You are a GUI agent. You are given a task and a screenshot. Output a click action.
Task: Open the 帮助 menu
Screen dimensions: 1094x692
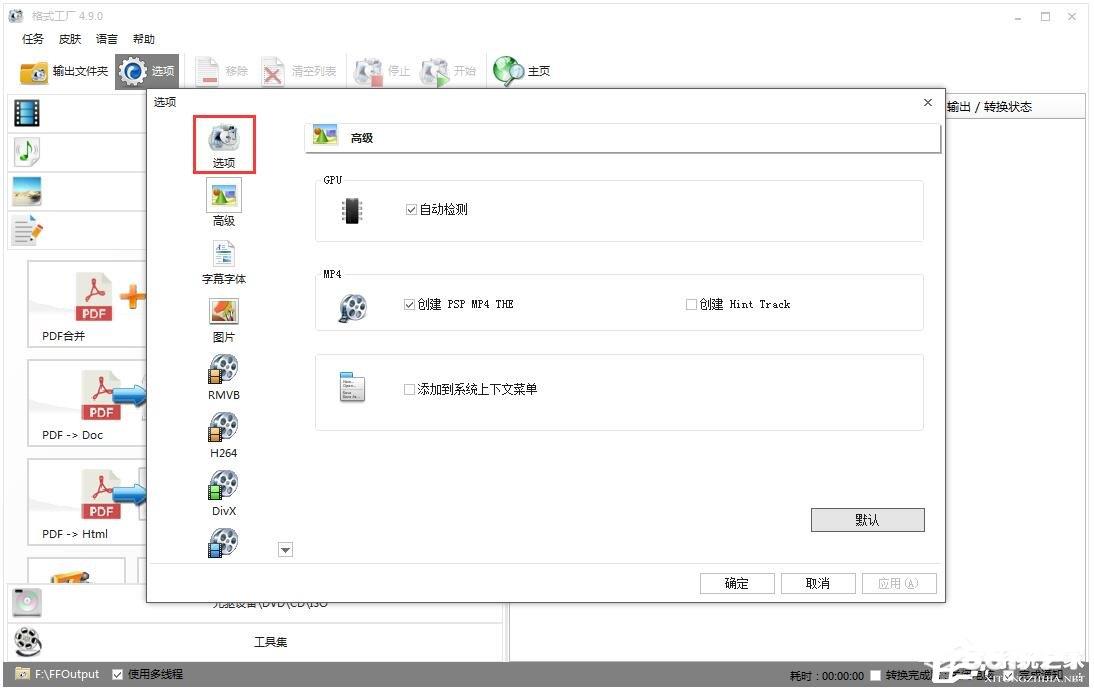pyautogui.click(x=144, y=39)
